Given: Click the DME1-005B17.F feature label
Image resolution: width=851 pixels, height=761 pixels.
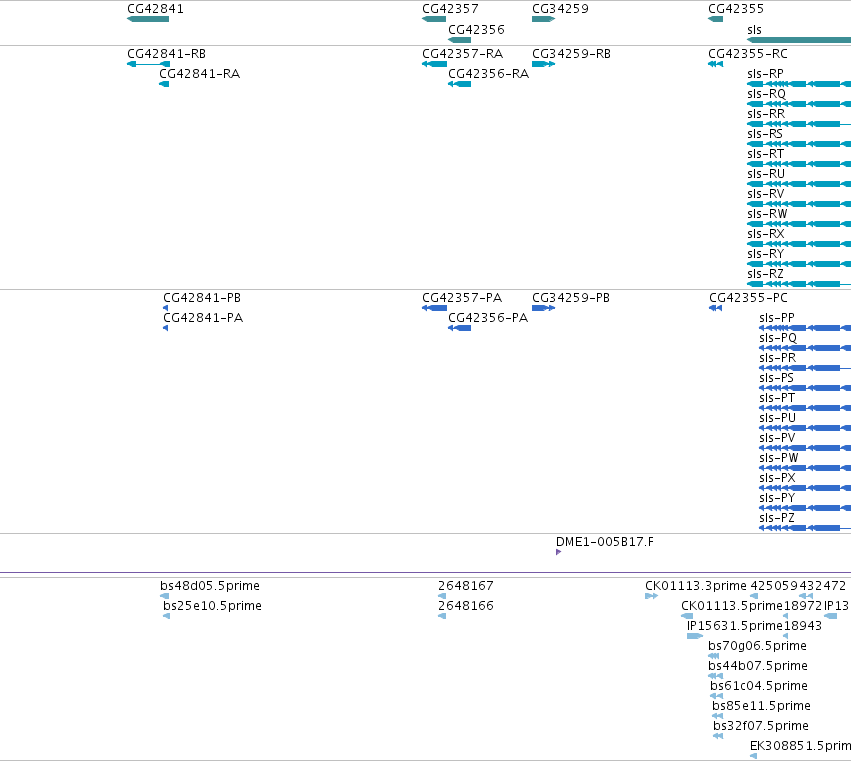Looking at the screenshot, I should (605, 542).
